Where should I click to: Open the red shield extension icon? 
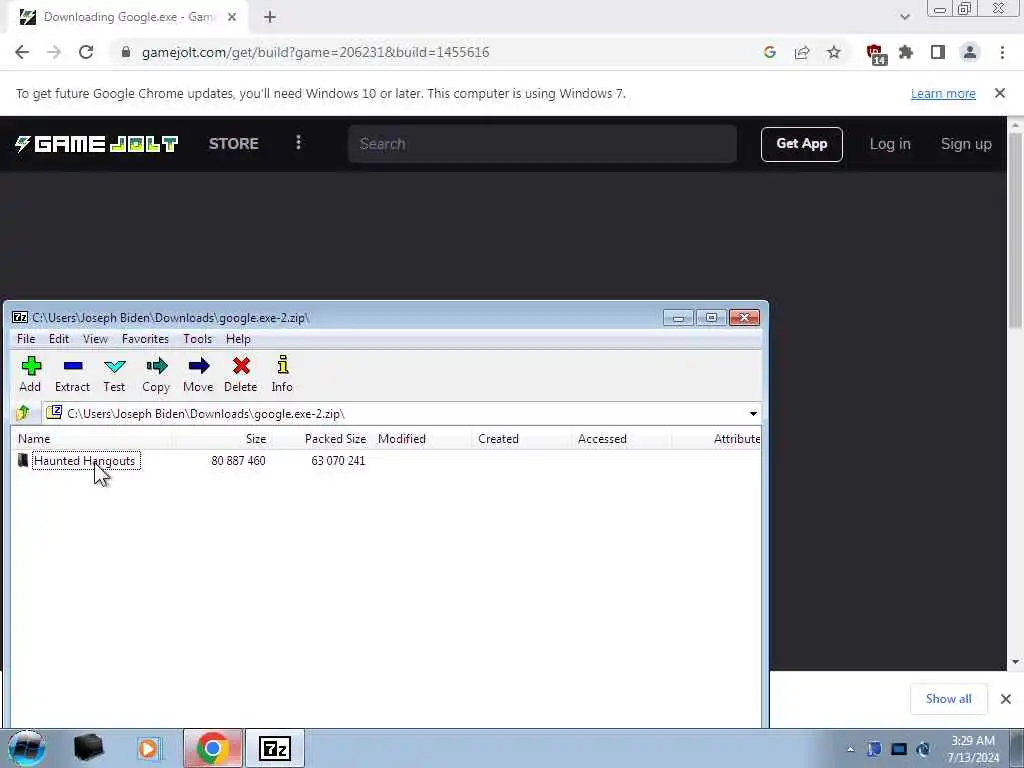pos(875,54)
